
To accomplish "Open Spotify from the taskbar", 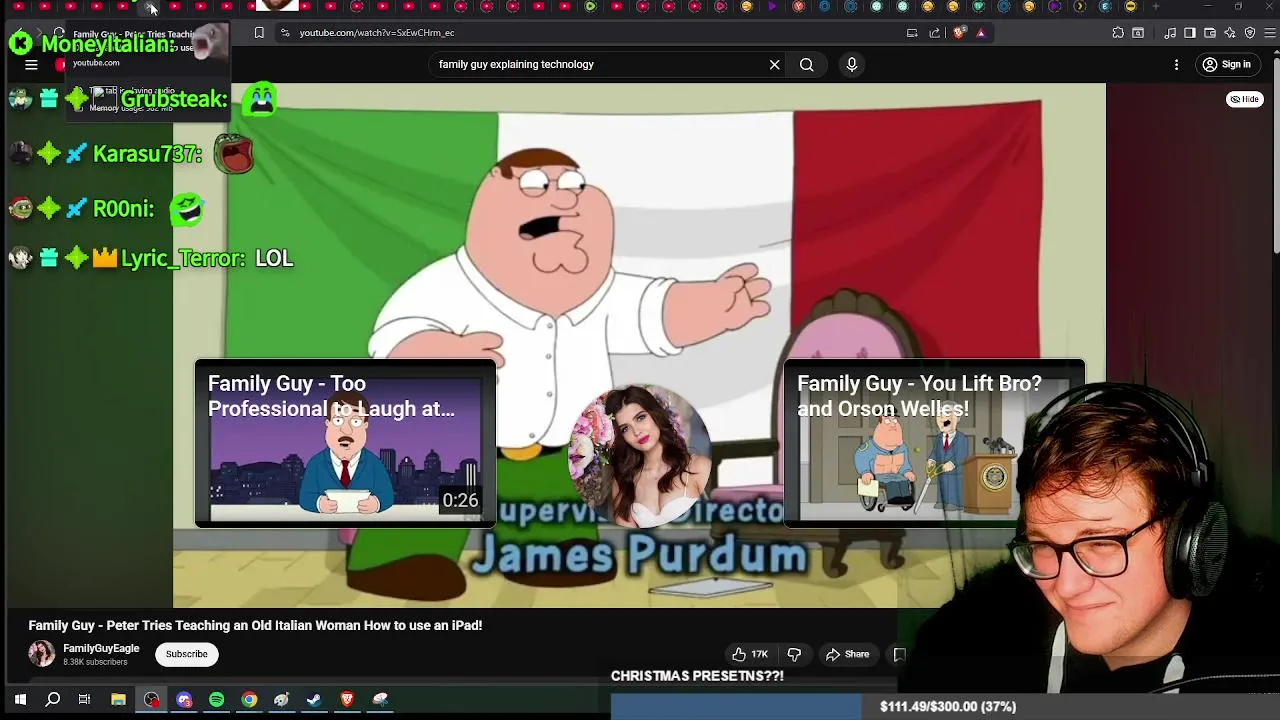I will [x=217, y=700].
